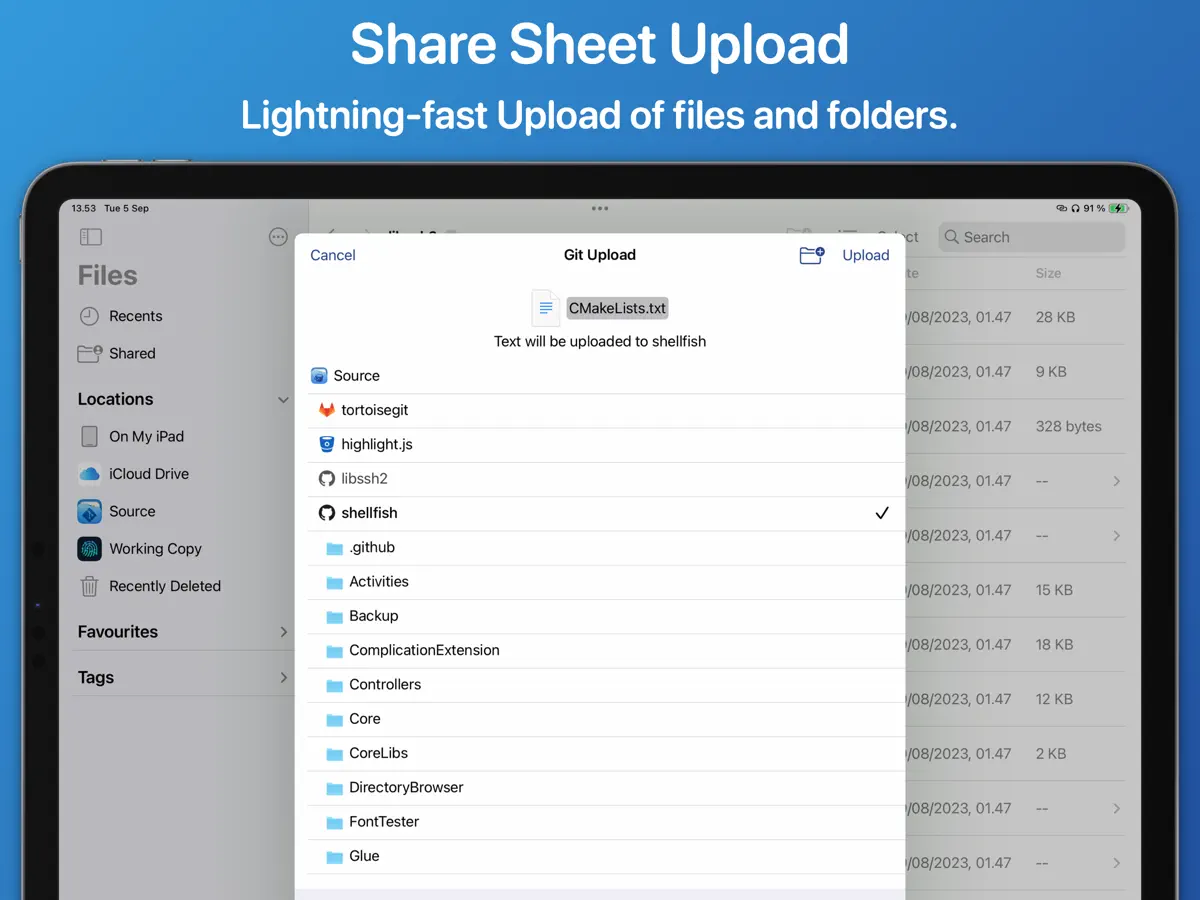This screenshot has height=900, width=1200.
Task: Toggle the checkmark on shellfish repository
Action: coord(882,513)
